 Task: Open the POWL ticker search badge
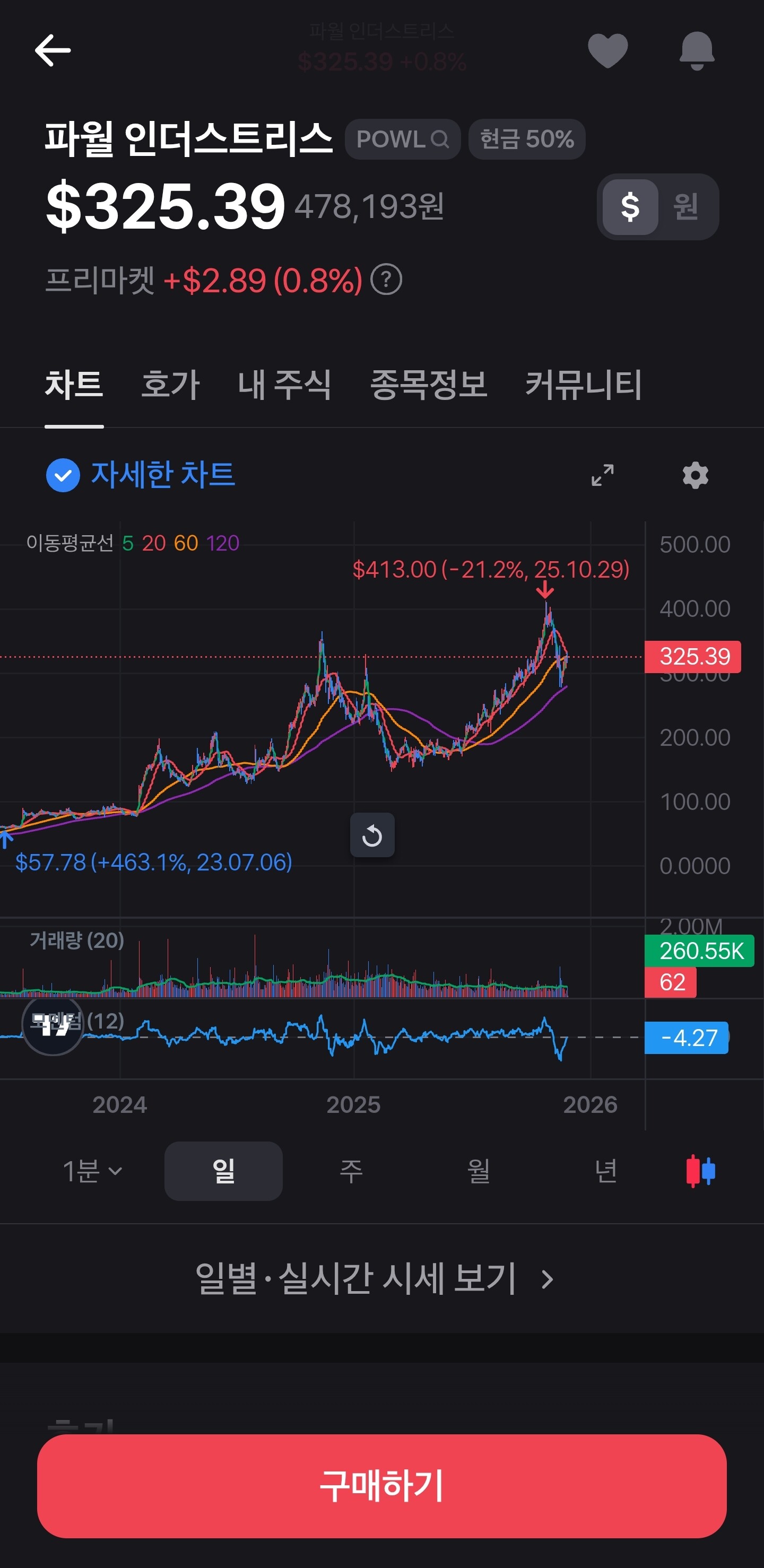tap(402, 140)
